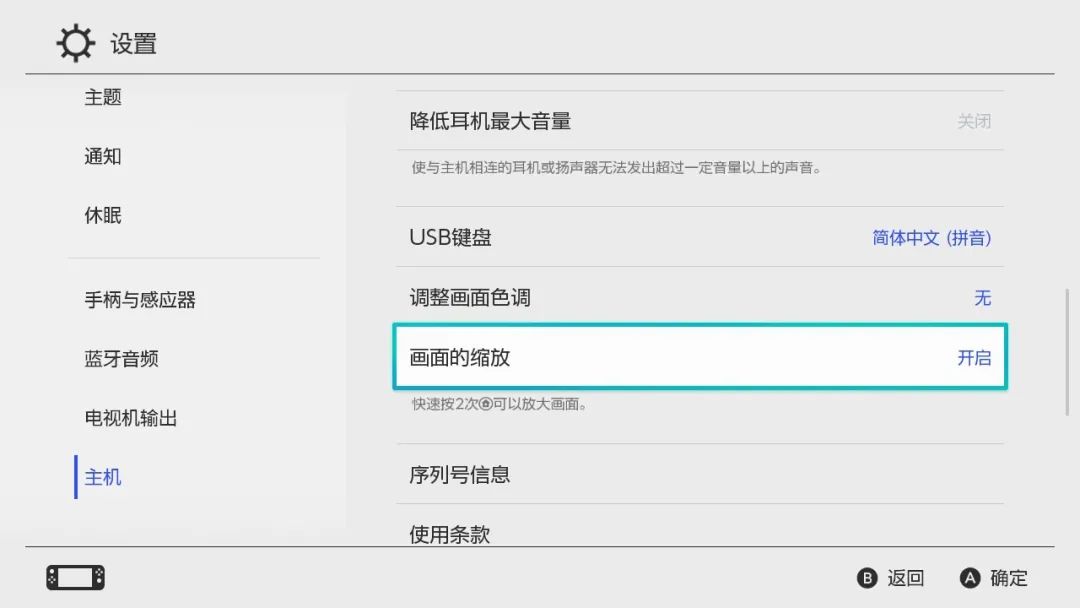Select 手柄与感应器 controller settings
The image size is (1080, 608).
[x=138, y=300]
